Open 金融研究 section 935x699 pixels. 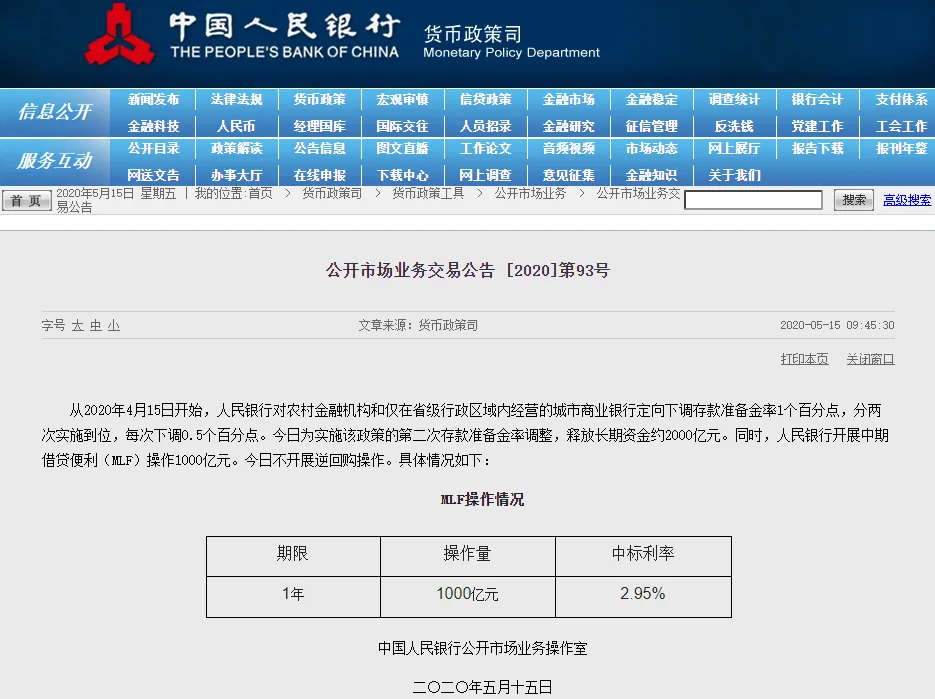[568, 126]
